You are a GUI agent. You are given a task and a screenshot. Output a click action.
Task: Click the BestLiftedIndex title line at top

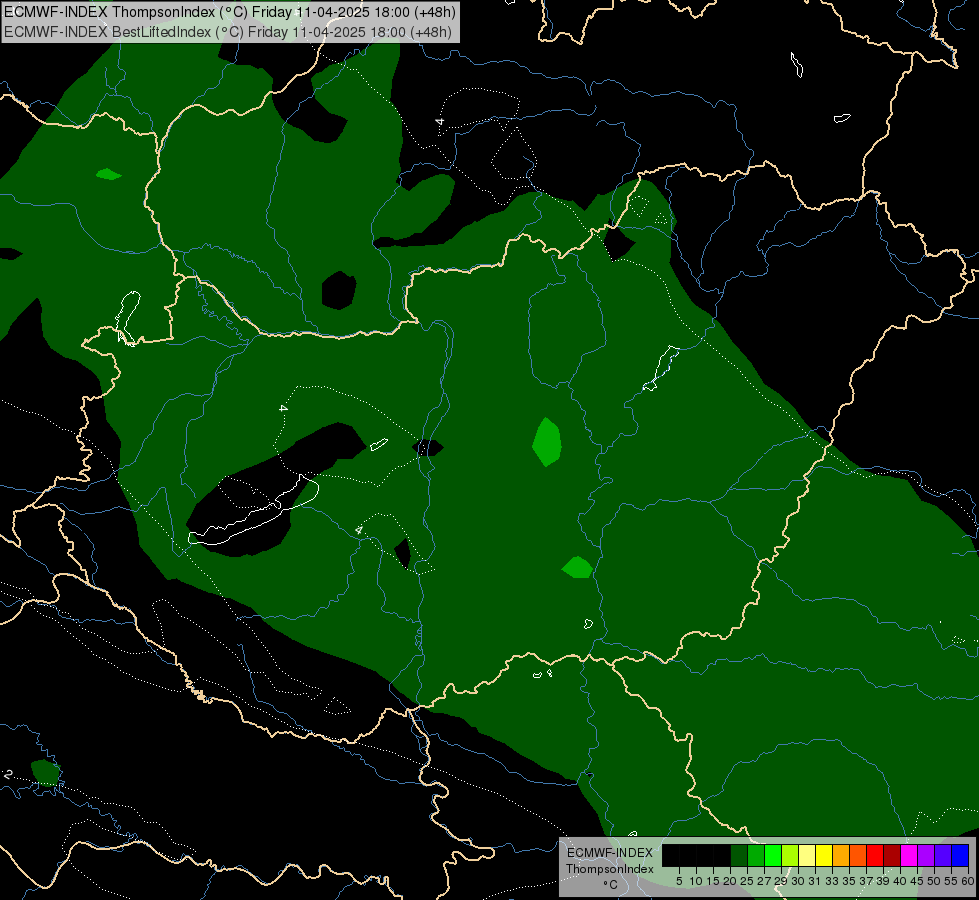coord(228,32)
